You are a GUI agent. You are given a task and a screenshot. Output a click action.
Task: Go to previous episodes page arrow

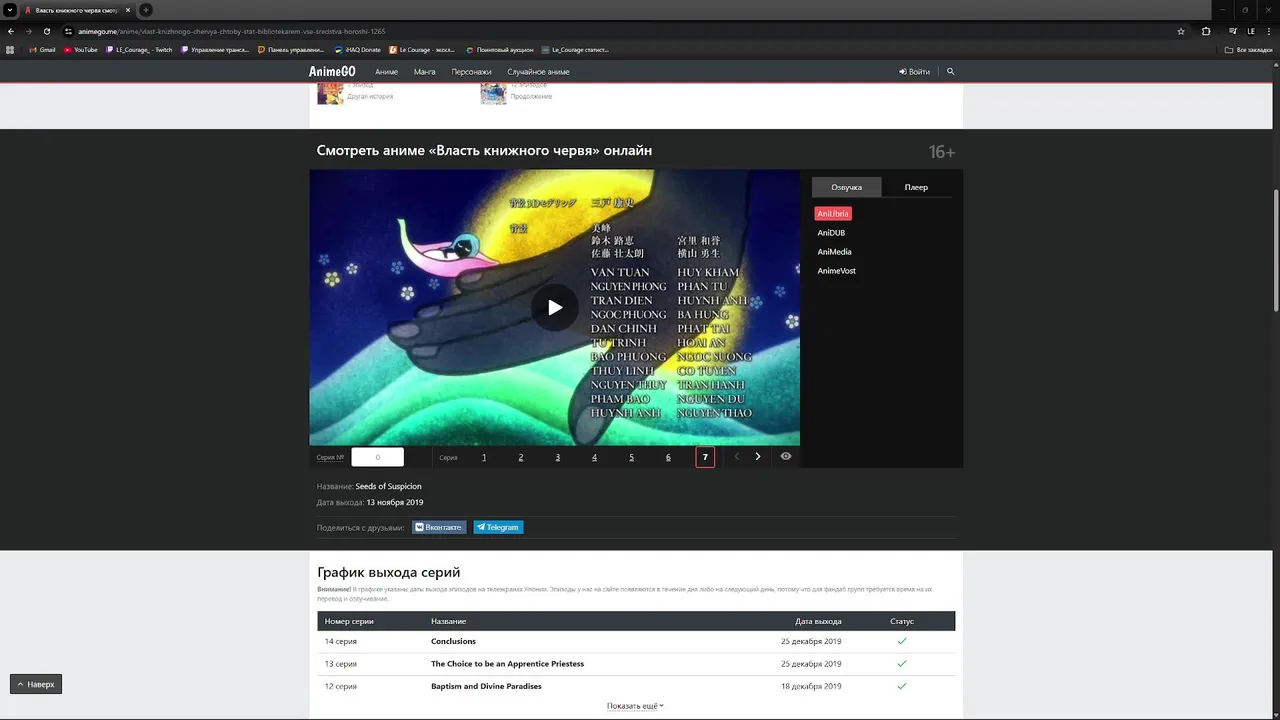click(737, 457)
